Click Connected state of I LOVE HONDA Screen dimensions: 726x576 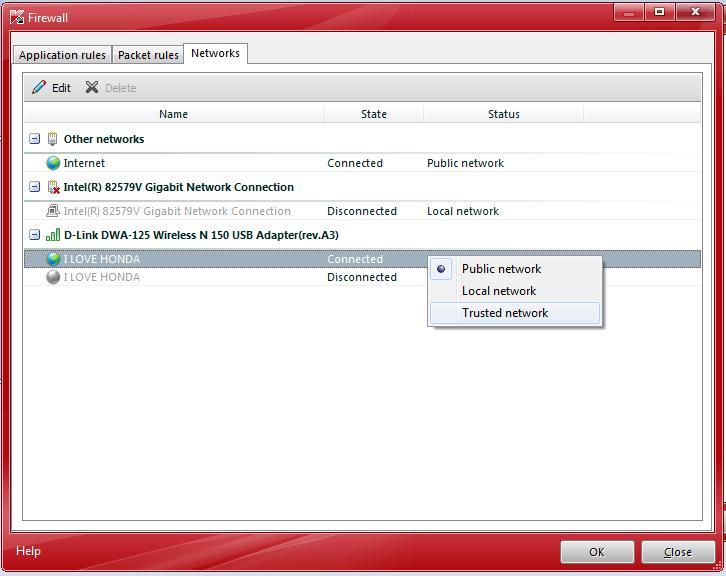coord(355,259)
